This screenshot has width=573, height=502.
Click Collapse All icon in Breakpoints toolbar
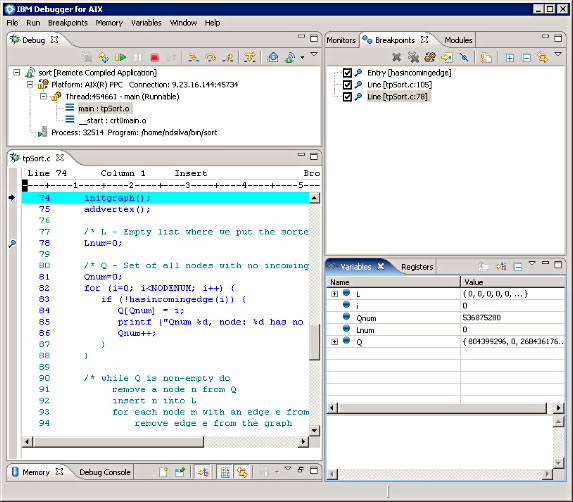click(526, 58)
